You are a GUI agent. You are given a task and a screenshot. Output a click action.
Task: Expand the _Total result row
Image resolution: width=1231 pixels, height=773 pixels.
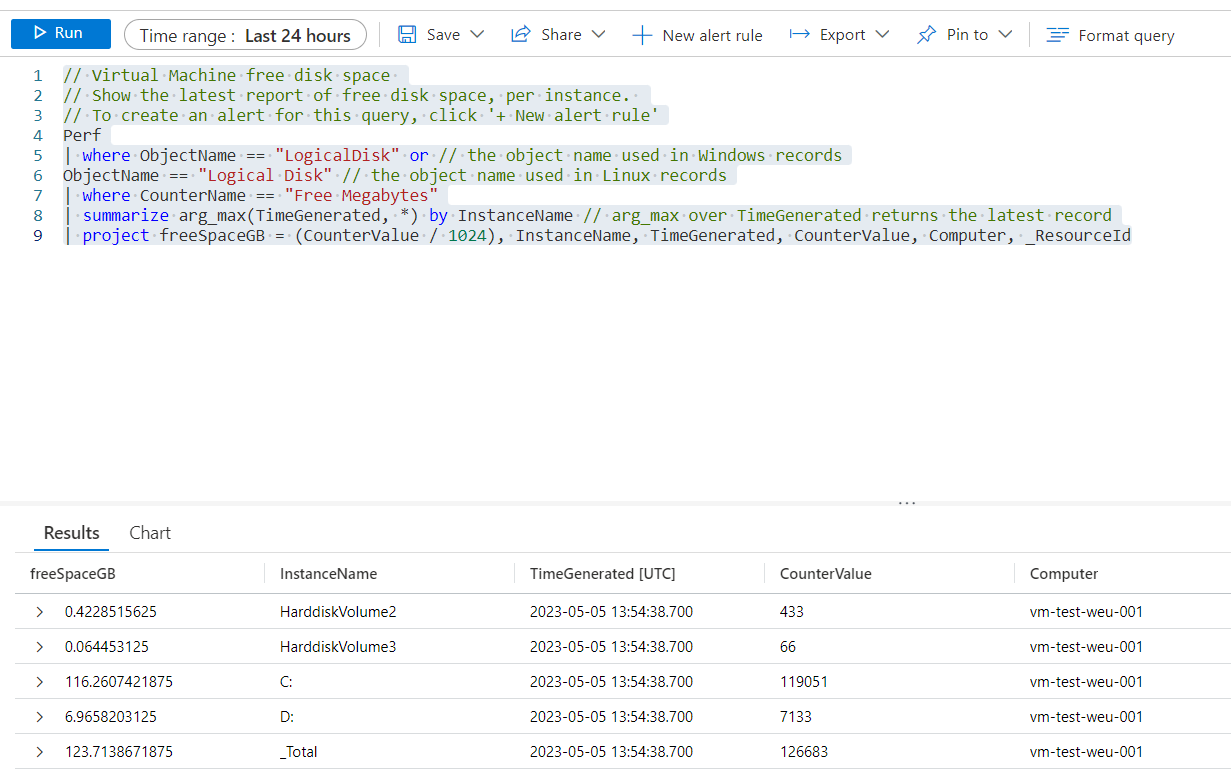39,751
